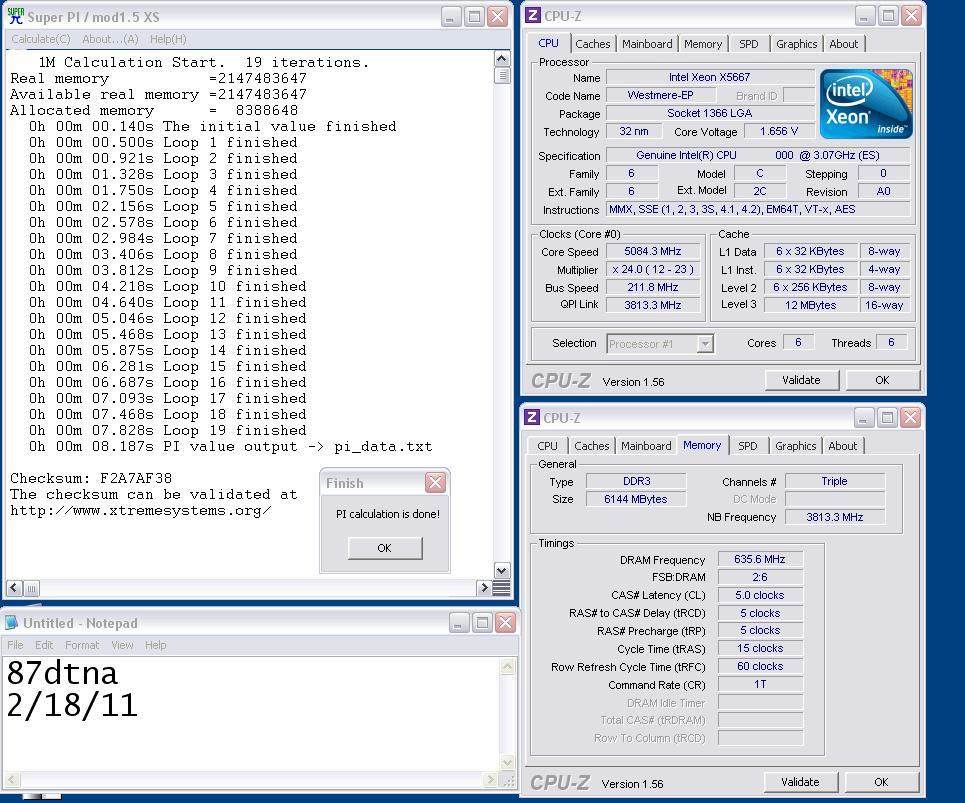Minimize the top CPU-Z window
This screenshot has width=965, height=803.
pos(865,16)
